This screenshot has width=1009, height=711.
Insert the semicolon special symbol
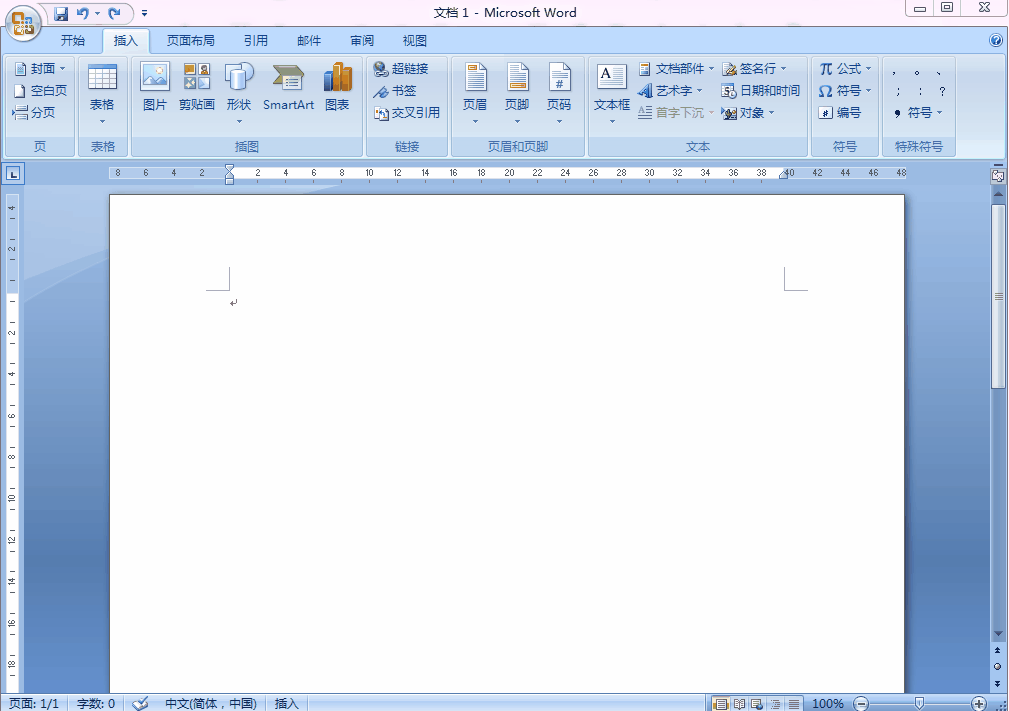[x=898, y=91]
